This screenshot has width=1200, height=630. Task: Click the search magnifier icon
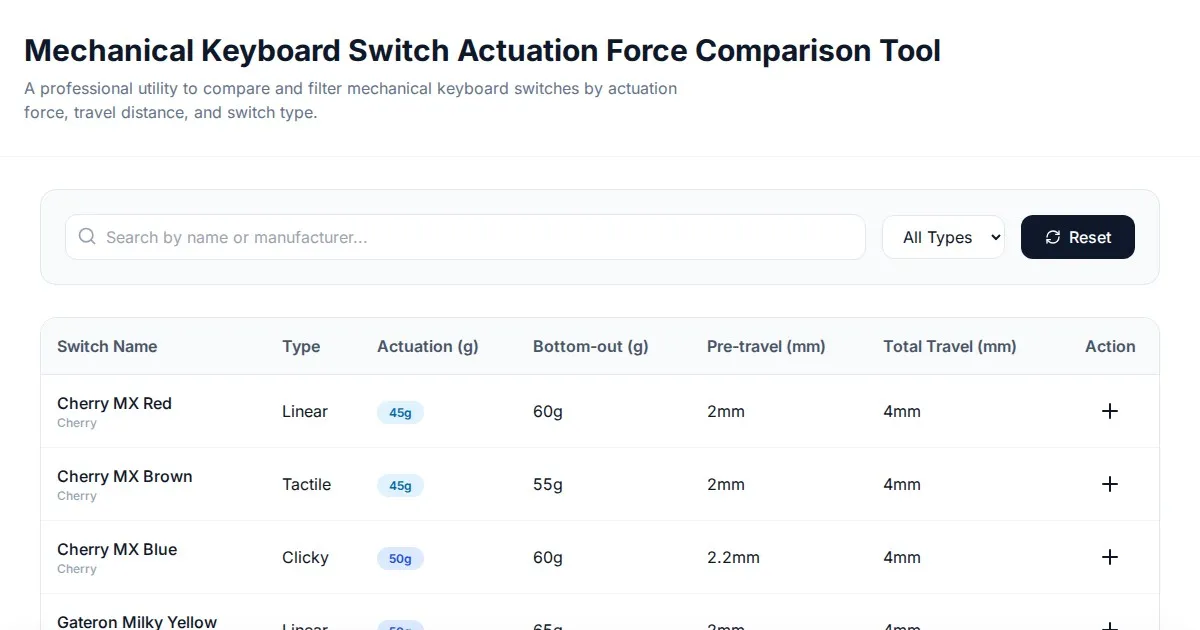point(87,237)
